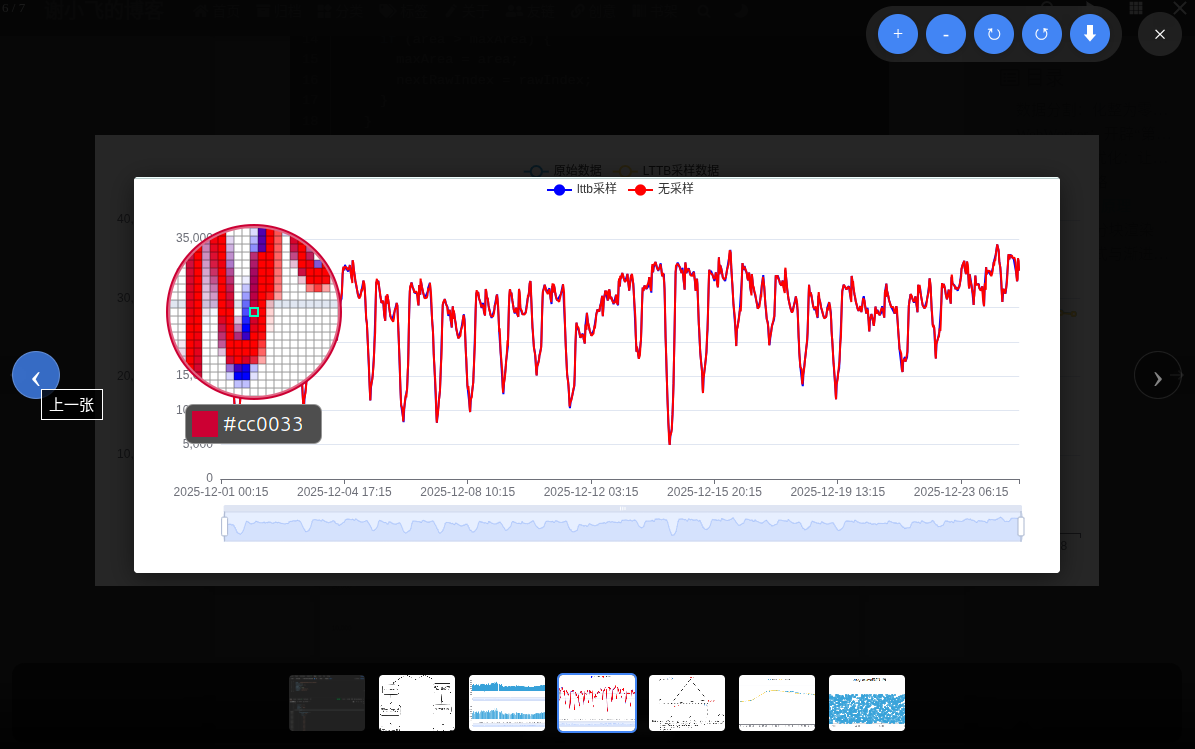Image resolution: width=1195 pixels, height=749 pixels.
Task: Select the blue bar chart thumbnail
Action: click(507, 703)
